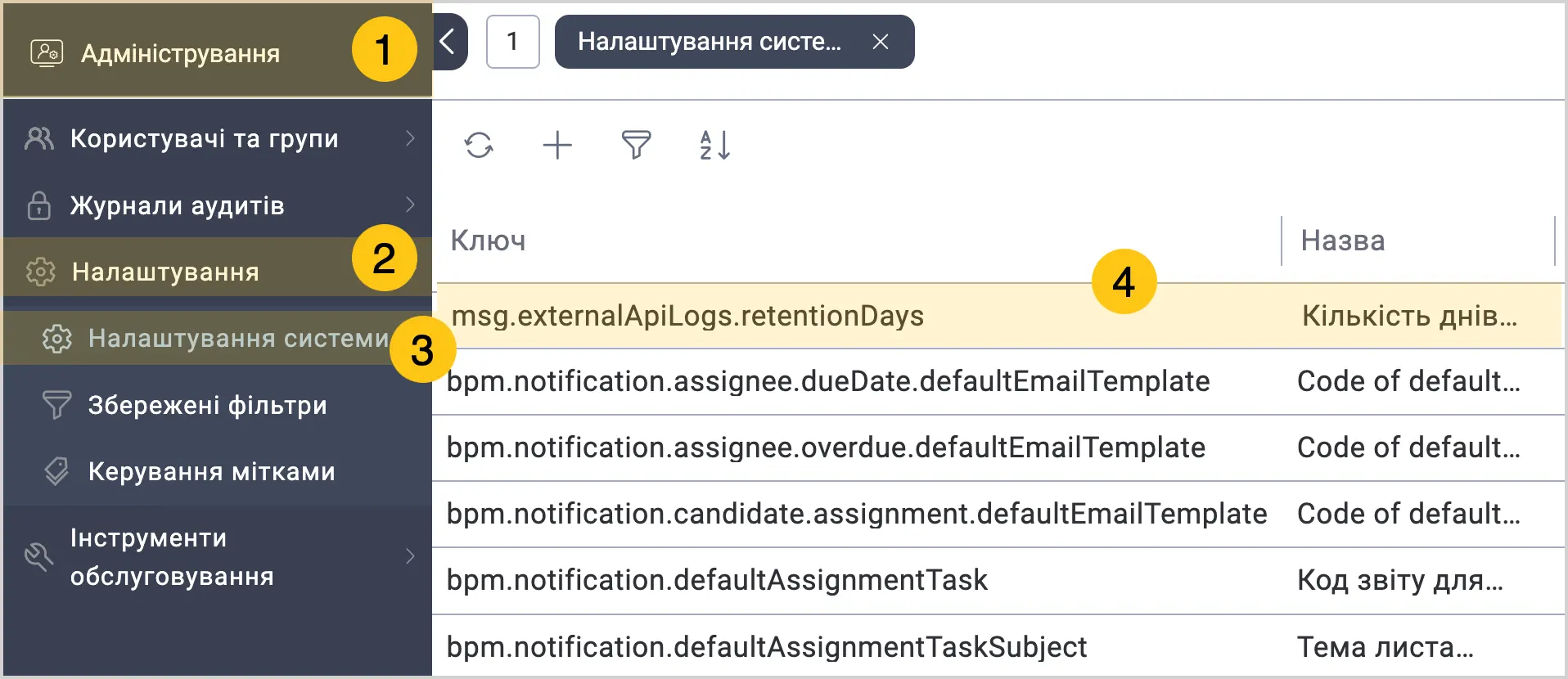This screenshot has height=679, width=1568.
Task: Click the gear icon beside Налаштування
Action: coord(40,272)
